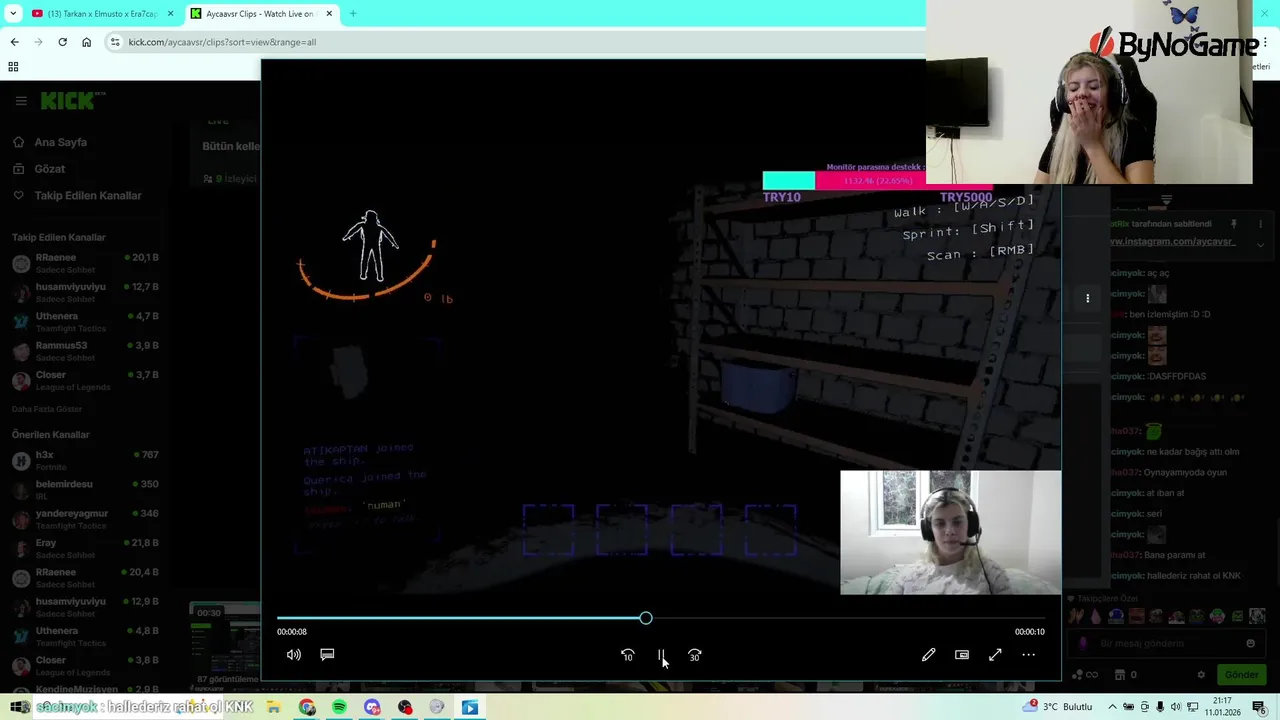Open the player's more options menu

click(x=1028, y=655)
